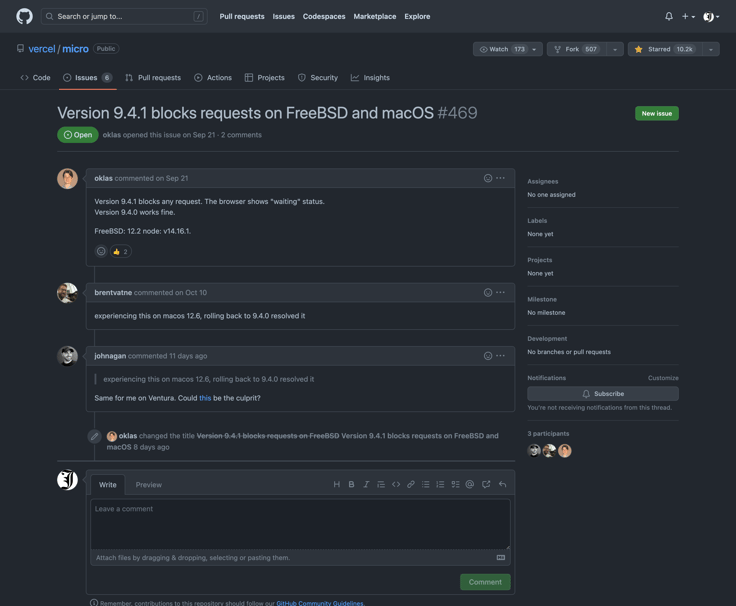The image size is (736, 606).
Task: Open the Issues repository tab
Action: pyautogui.click(x=88, y=78)
